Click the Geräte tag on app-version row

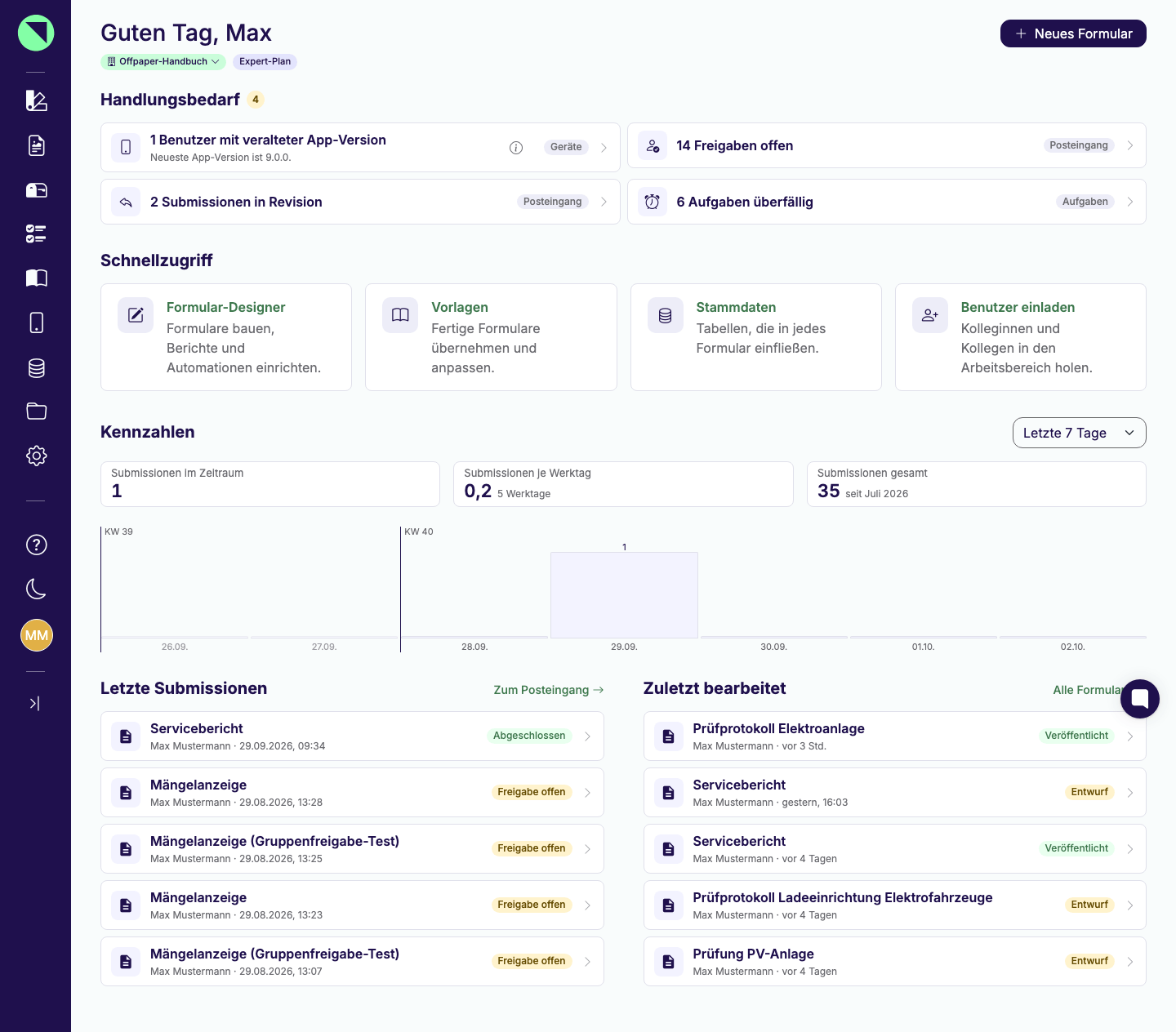pos(566,147)
